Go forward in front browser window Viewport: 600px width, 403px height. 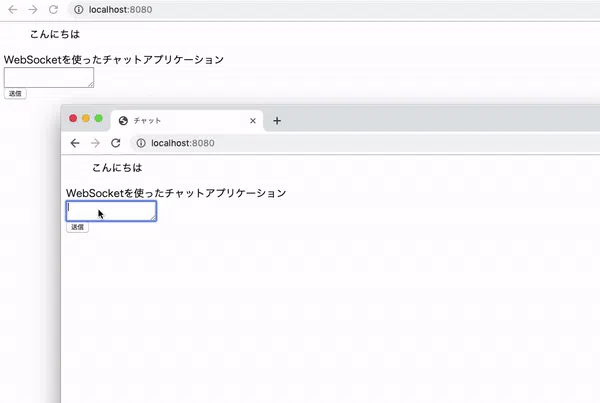tap(95, 143)
